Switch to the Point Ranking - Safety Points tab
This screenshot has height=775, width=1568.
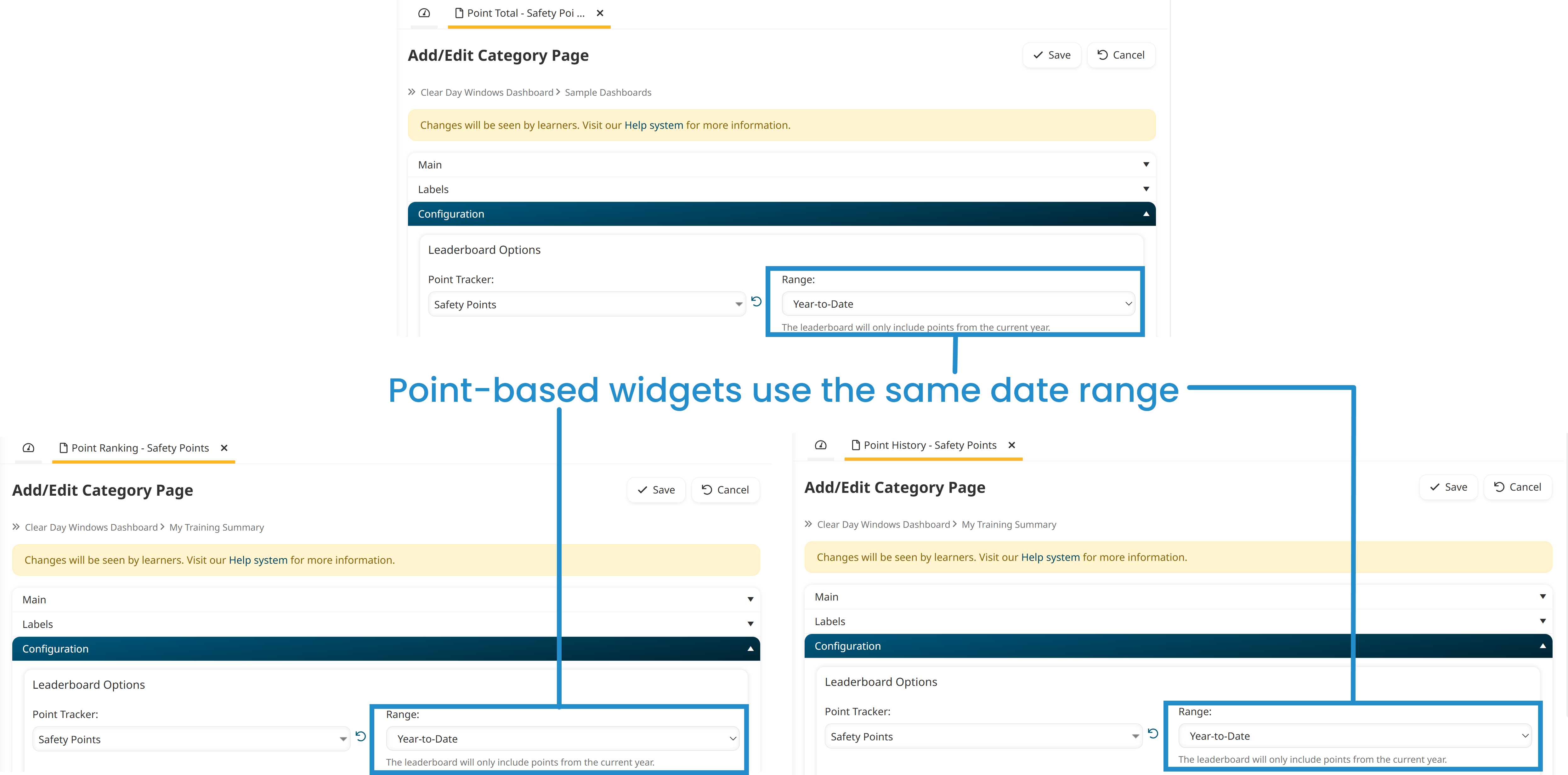coord(140,448)
